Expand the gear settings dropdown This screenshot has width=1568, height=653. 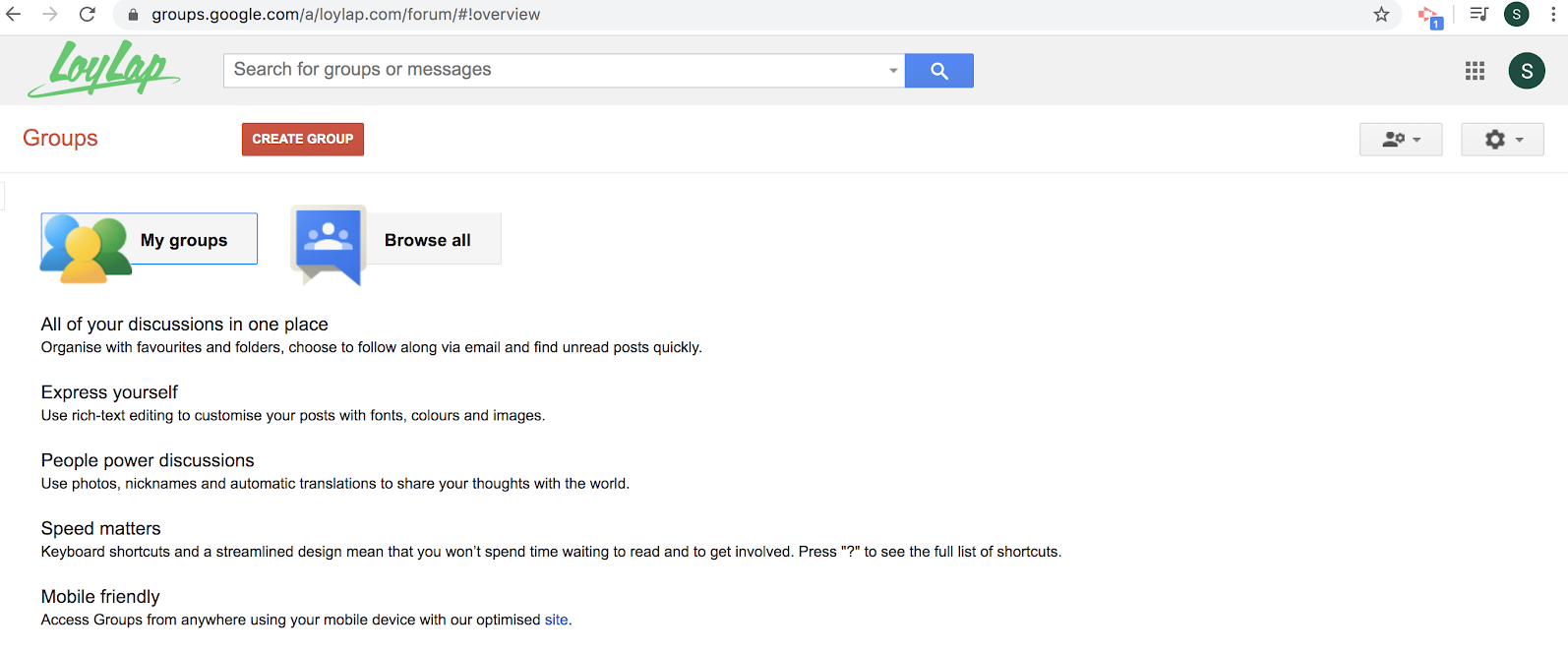1502,140
